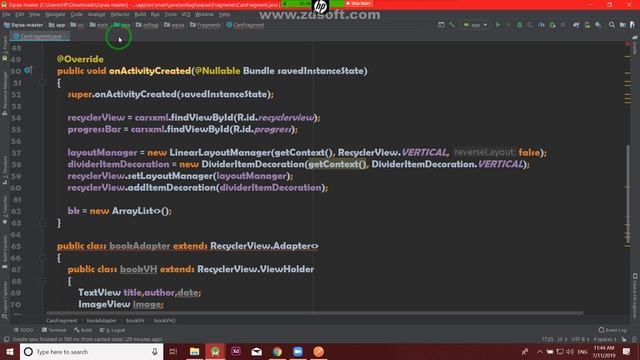
Task: Open the Analyze menu
Action: coord(96,14)
